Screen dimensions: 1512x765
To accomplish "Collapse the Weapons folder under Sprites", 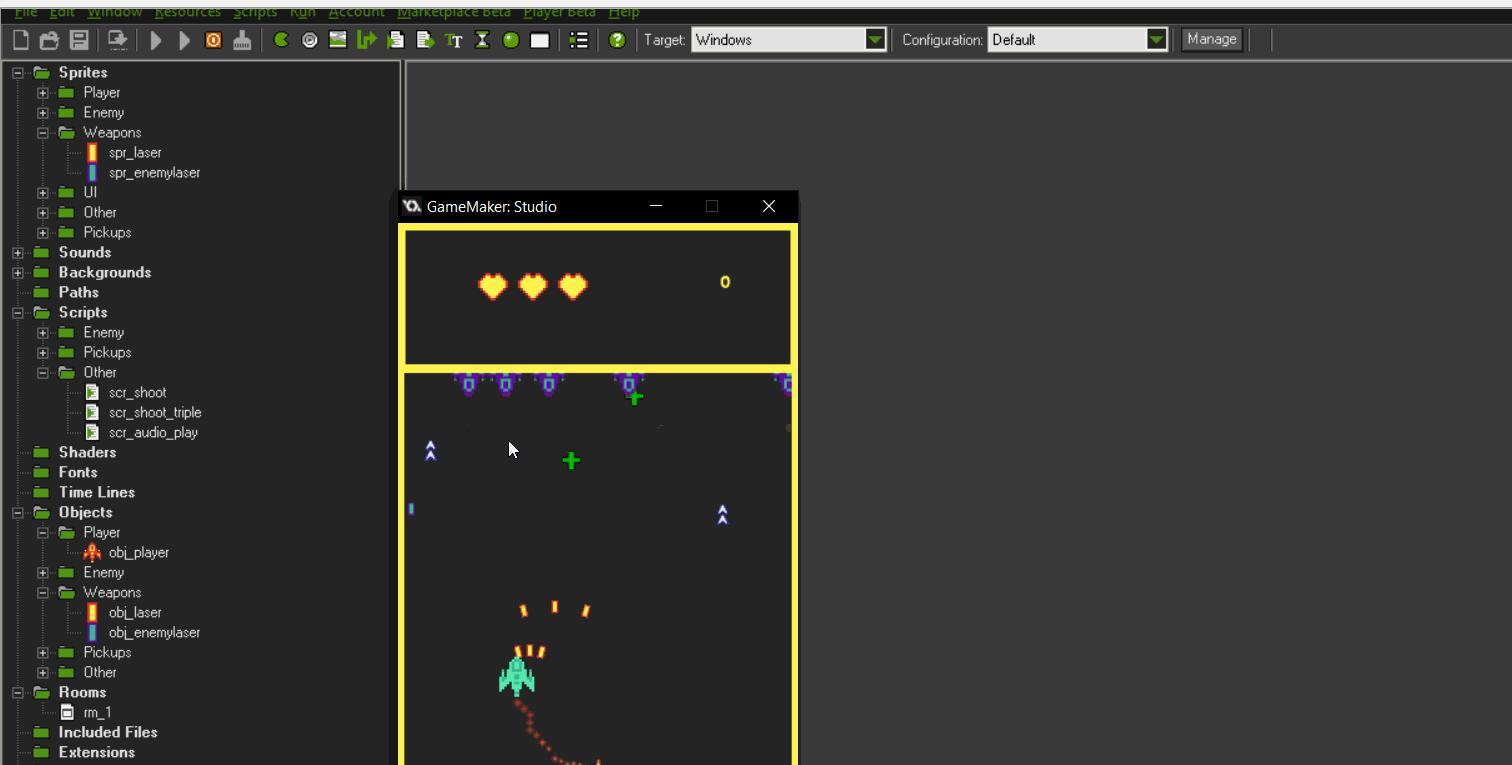I will (43, 133).
